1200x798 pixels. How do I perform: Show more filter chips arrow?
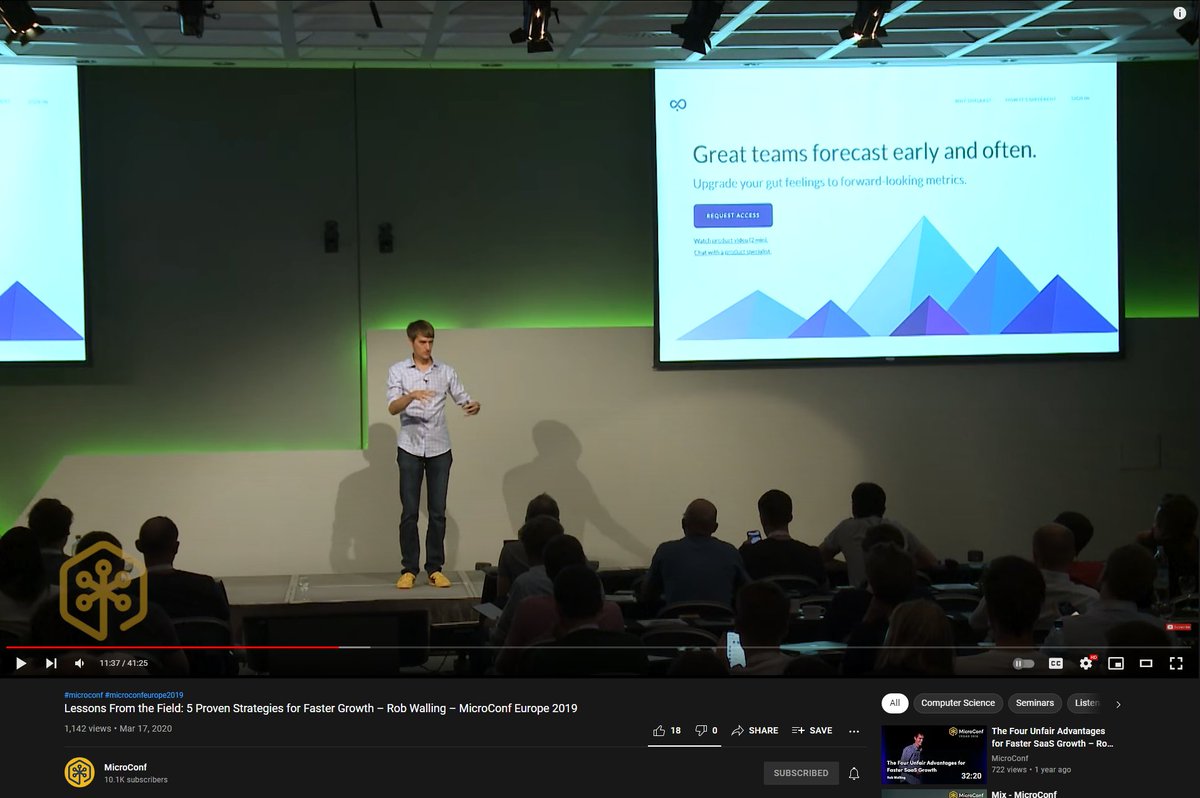tap(1118, 704)
